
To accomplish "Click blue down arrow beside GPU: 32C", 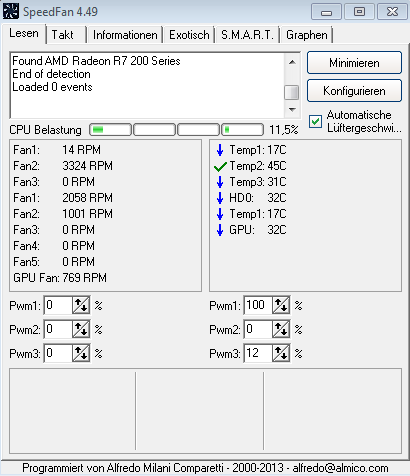I will click(x=220, y=230).
